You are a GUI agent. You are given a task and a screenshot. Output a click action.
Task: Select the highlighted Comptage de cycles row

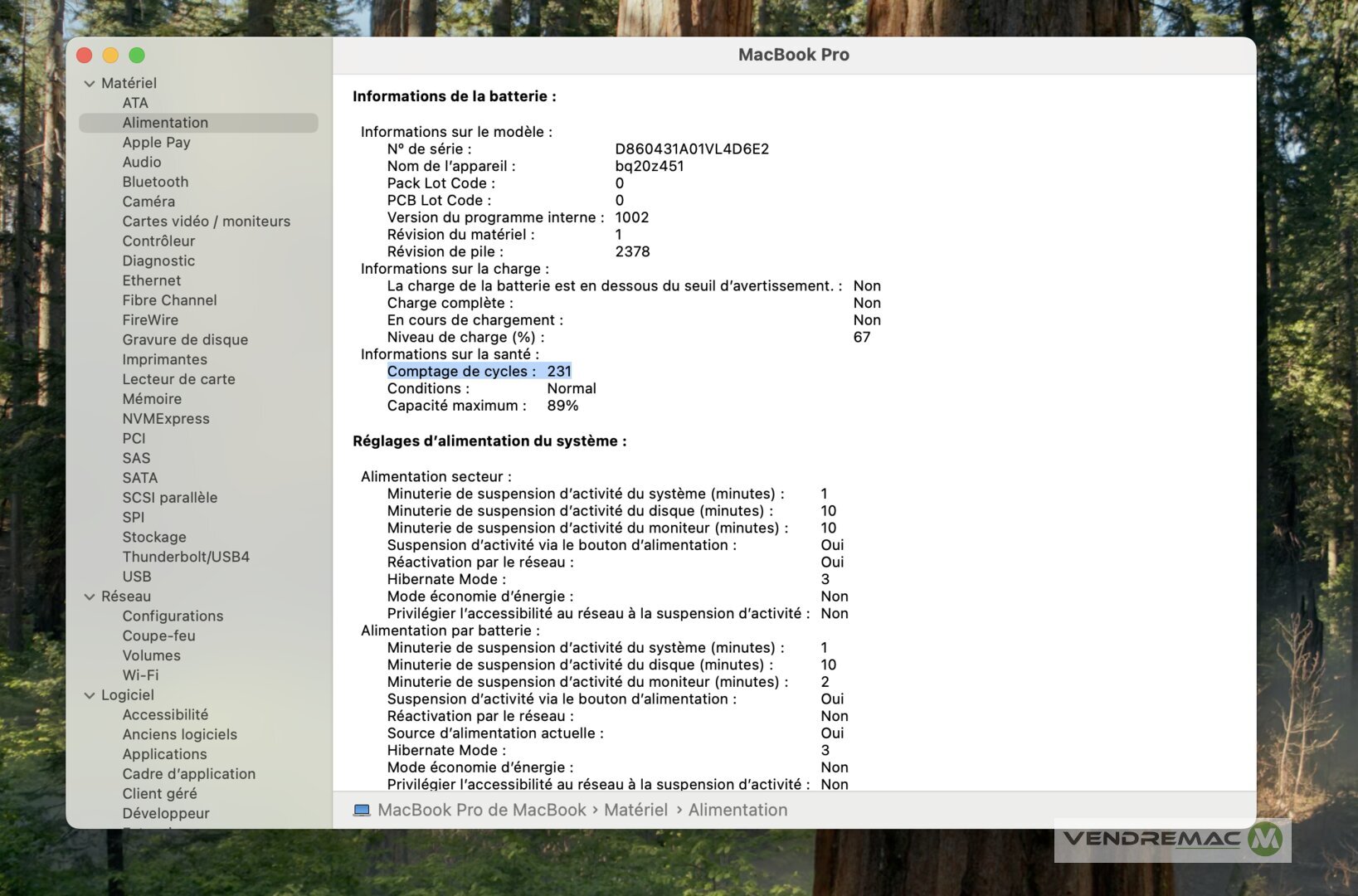coord(479,372)
